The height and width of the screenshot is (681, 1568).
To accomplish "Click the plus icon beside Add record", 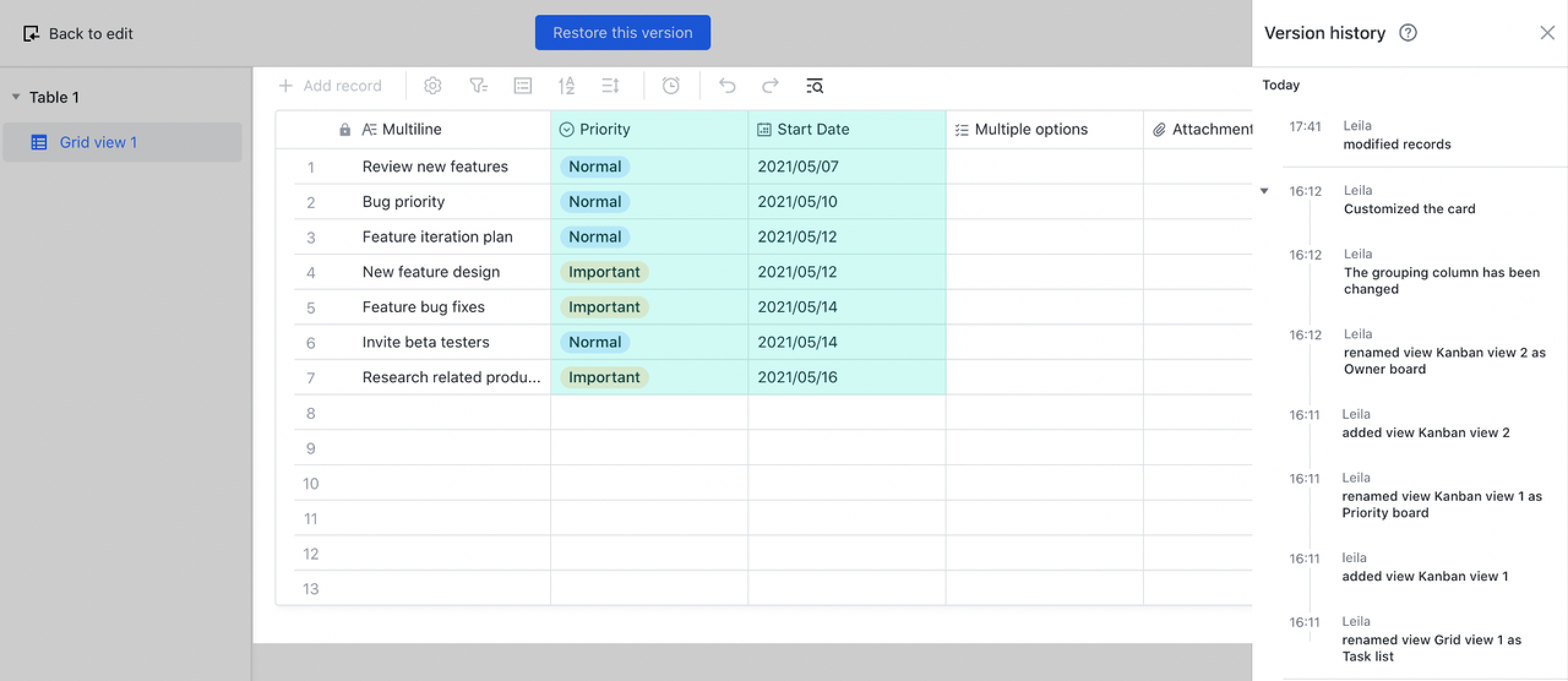I will coord(285,86).
